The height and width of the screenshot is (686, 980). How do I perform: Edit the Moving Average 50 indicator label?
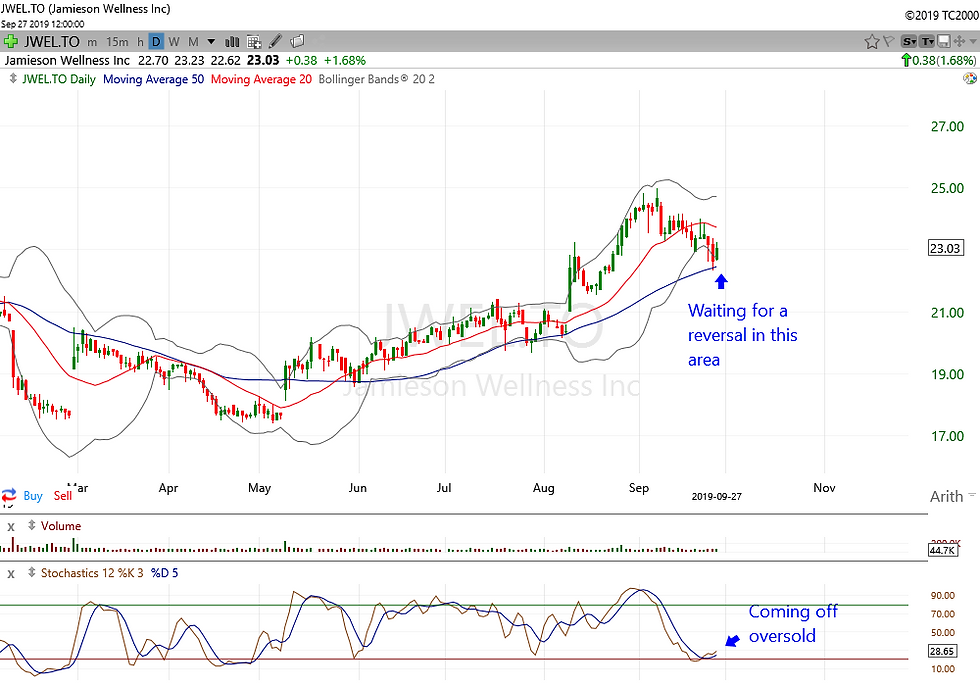point(153,79)
